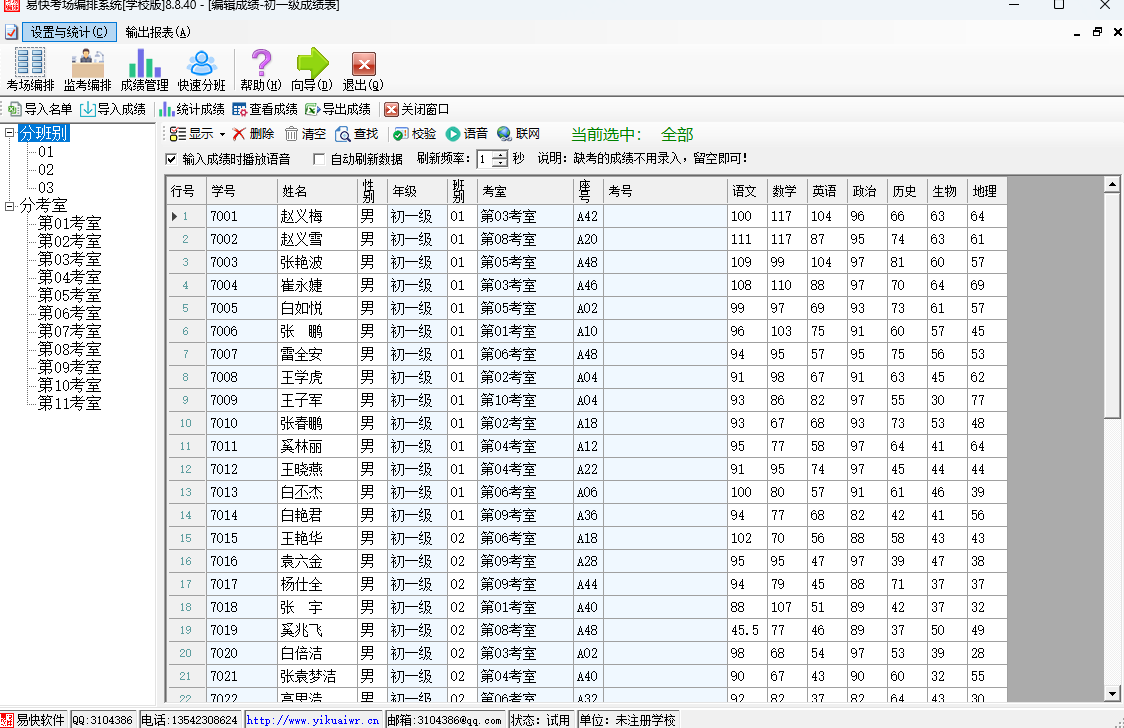Open the 显示 dropdown arrow
1124x728 pixels.
222,134
